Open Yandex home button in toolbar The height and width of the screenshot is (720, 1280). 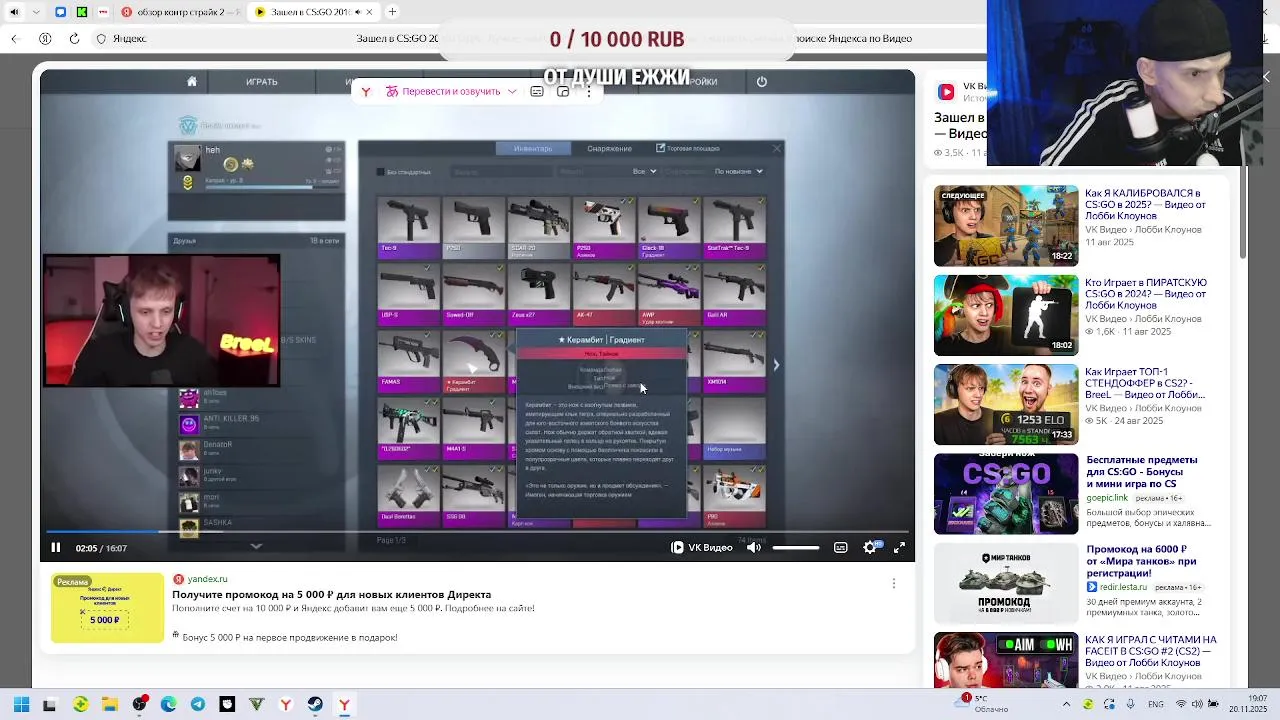45,39
